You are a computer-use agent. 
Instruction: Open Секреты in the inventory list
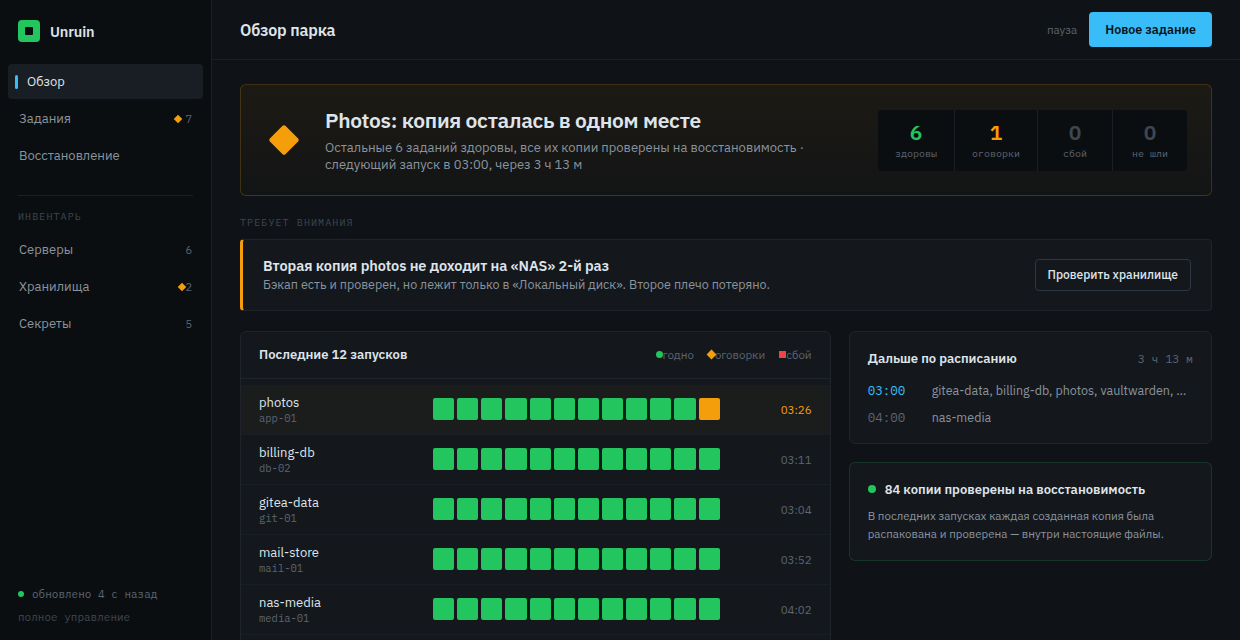point(105,324)
